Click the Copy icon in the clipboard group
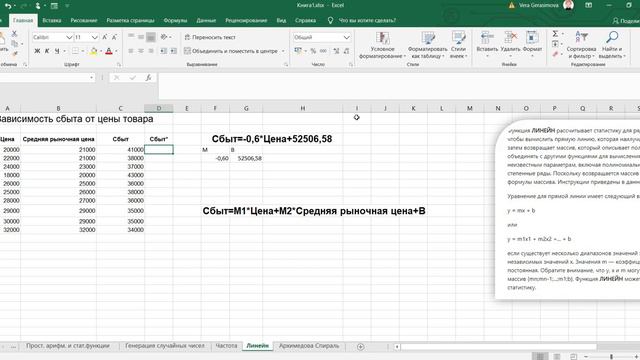The width and height of the screenshot is (640, 360). tap(14, 43)
